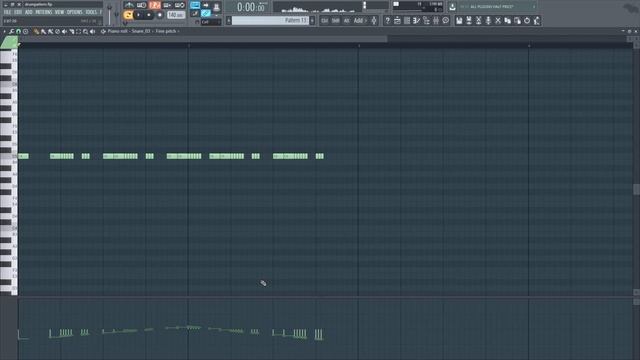
Task: Open the FILE menu
Action: coord(7,12)
